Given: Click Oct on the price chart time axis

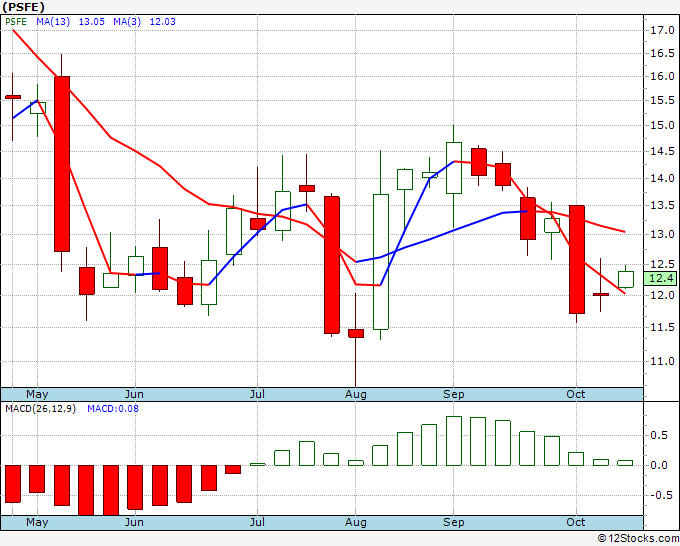Looking at the screenshot, I should (x=576, y=394).
